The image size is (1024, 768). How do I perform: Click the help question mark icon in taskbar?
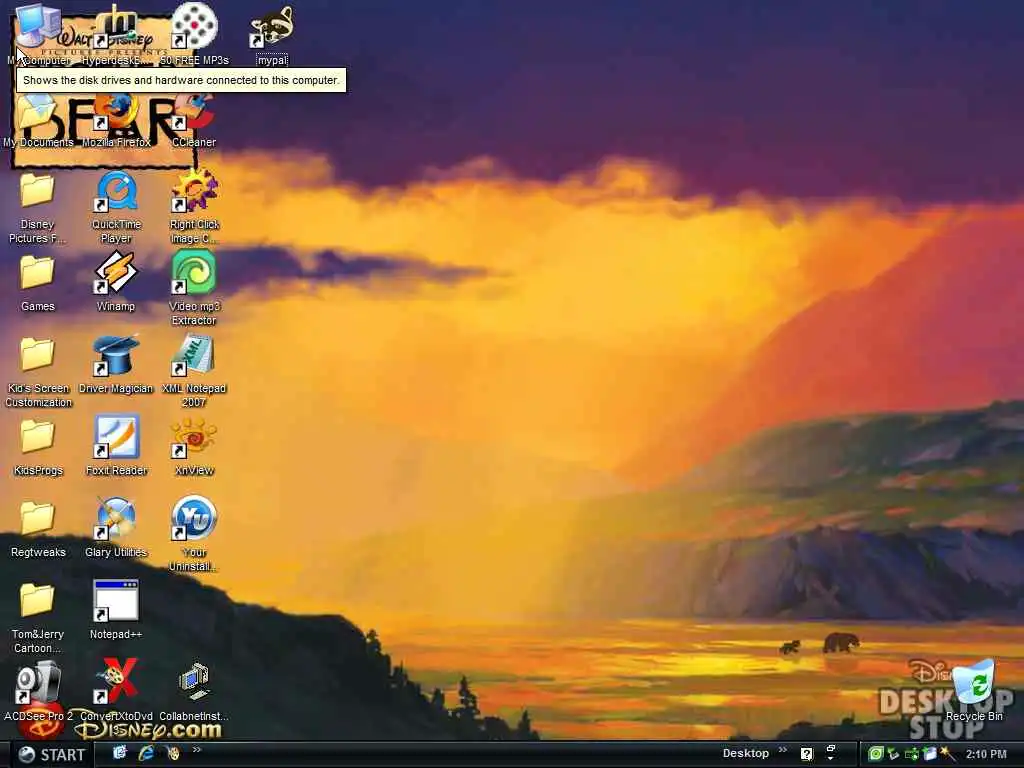tap(807, 755)
